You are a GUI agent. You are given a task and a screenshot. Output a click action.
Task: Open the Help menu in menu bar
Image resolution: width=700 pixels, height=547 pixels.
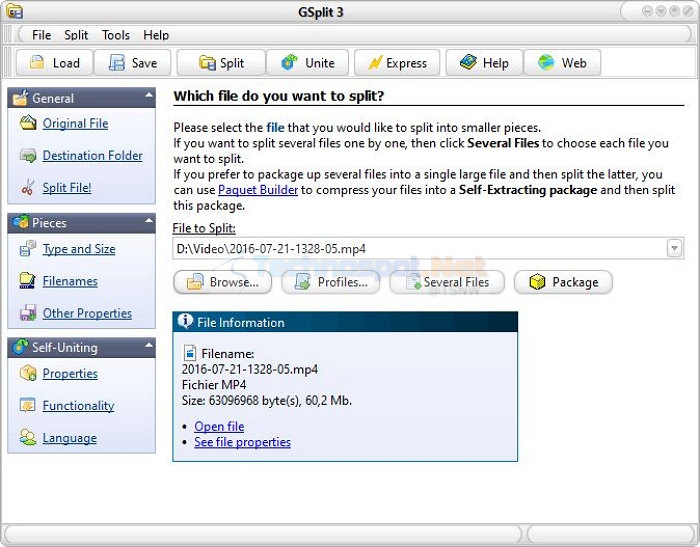click(x=156, y=35)
